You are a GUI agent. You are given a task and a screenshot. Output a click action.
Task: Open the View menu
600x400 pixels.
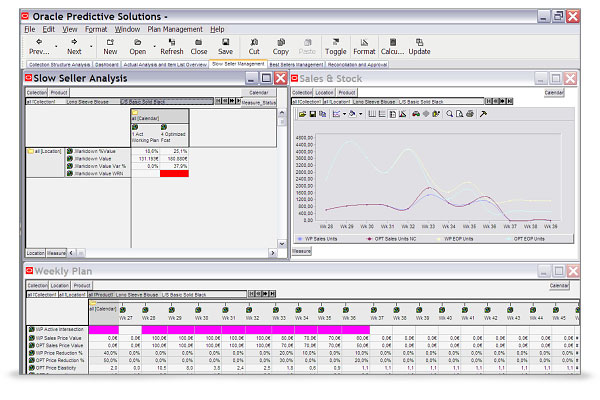[x=70, y=29]
